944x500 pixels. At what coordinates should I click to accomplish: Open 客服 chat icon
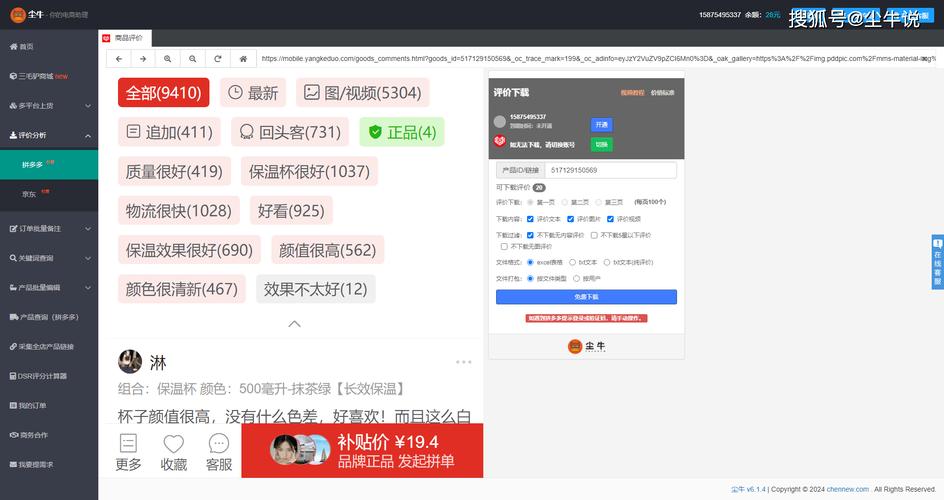[x=219, y=452]
